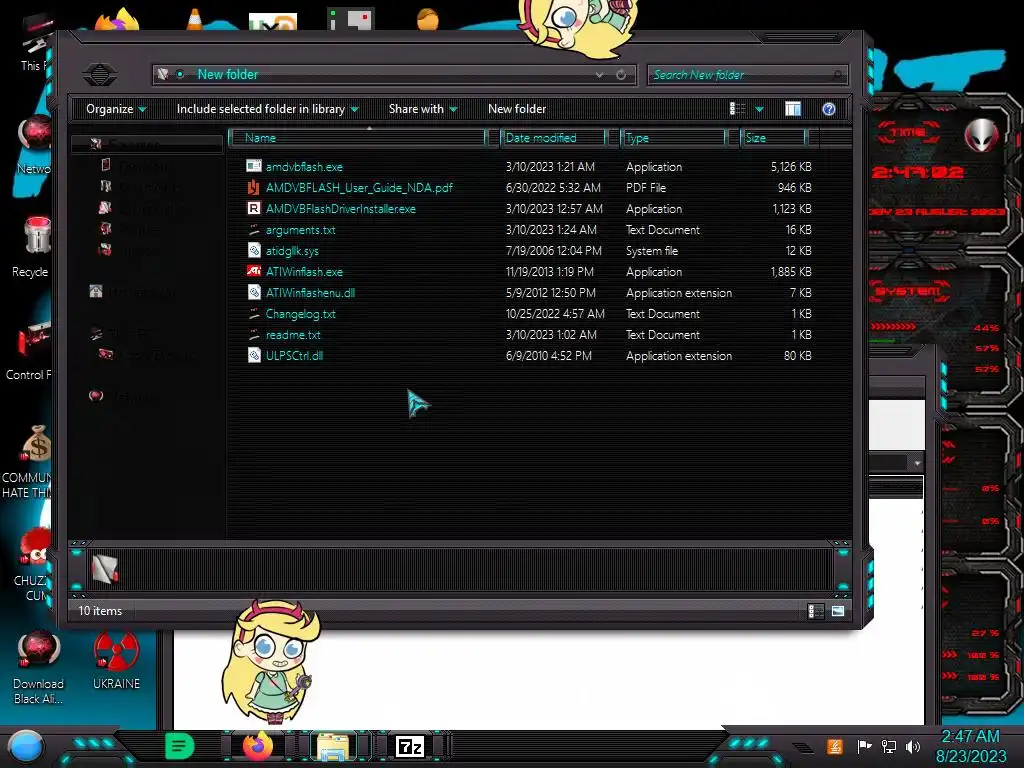Open Firefox from the taskbar

coord(258,746)
